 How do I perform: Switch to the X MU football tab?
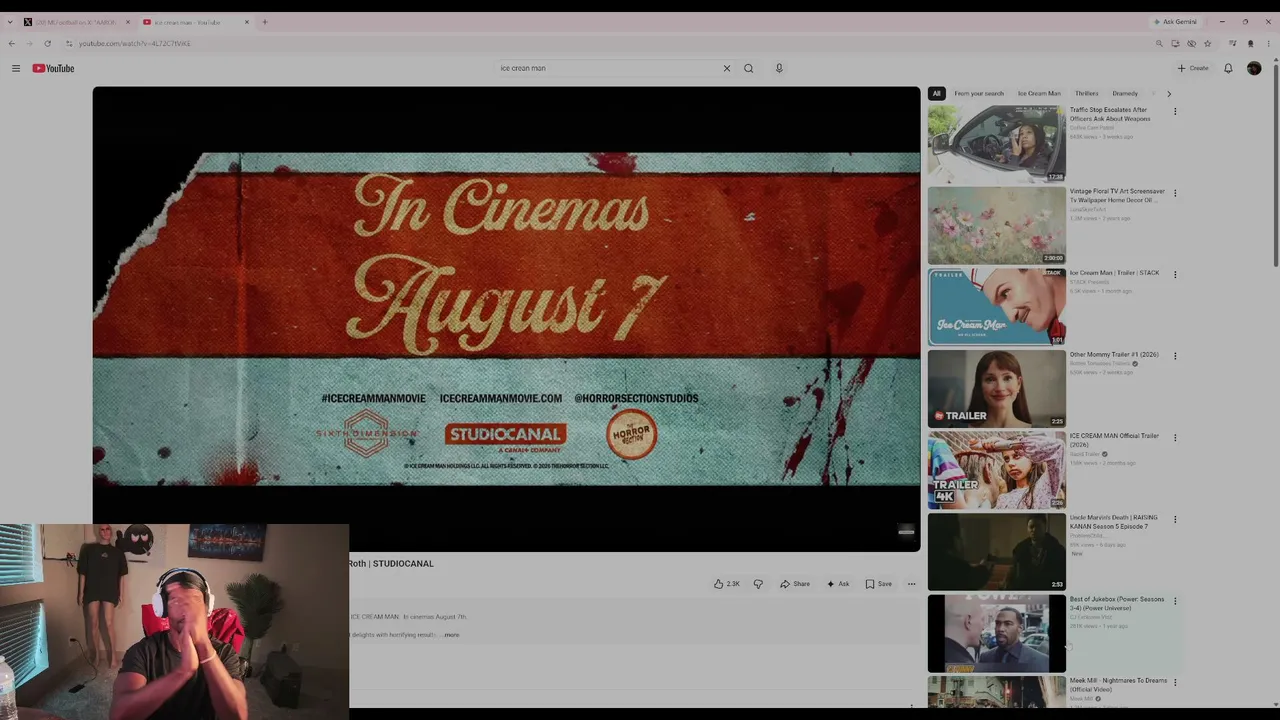(77, 22)
